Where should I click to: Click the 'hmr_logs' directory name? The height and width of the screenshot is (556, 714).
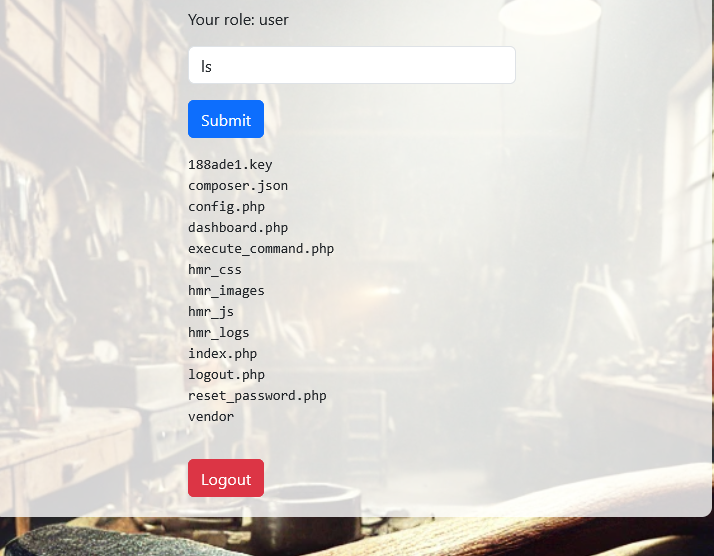pos(219,332)
